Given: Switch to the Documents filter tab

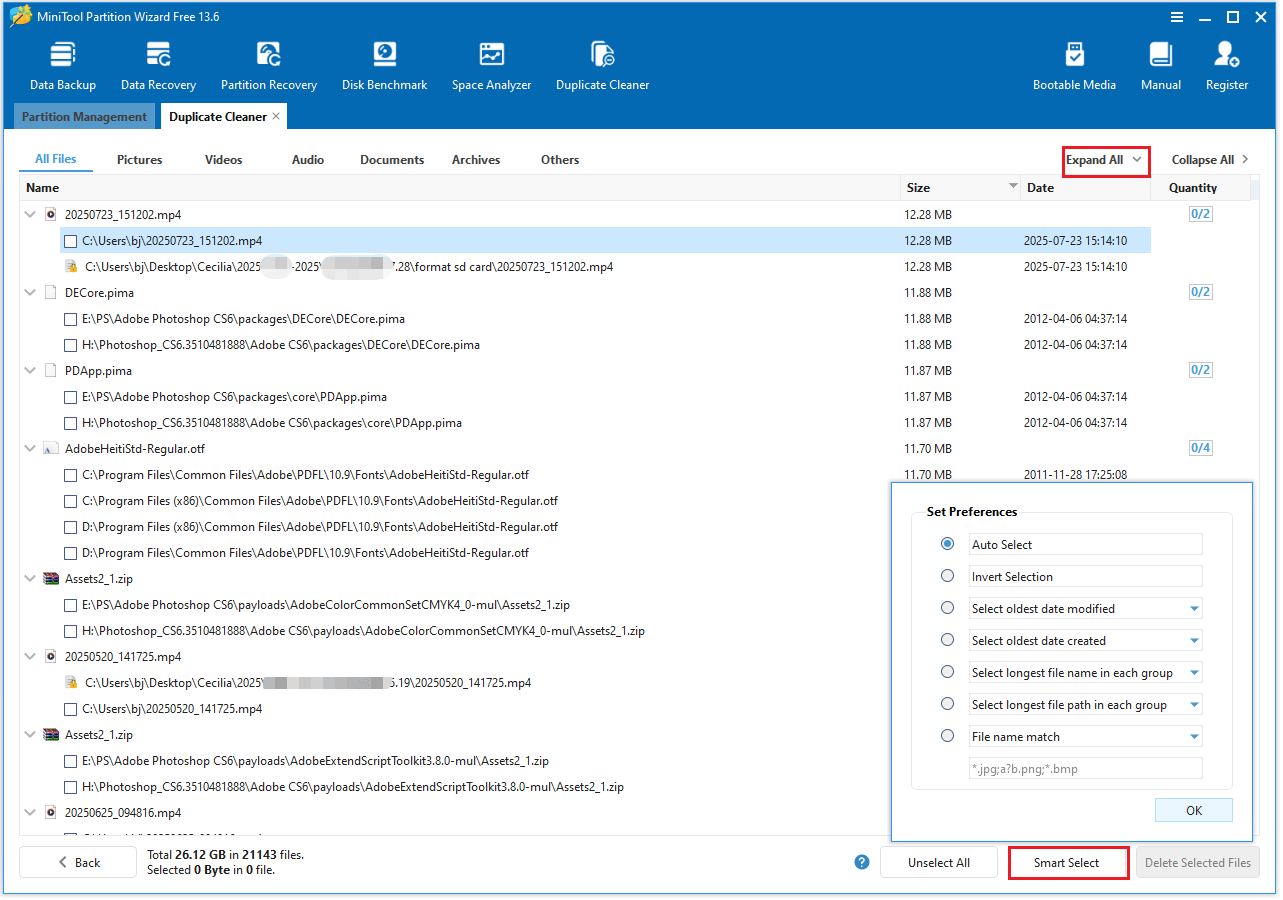Looking at the screenshot, I should (x=392, y=160).
